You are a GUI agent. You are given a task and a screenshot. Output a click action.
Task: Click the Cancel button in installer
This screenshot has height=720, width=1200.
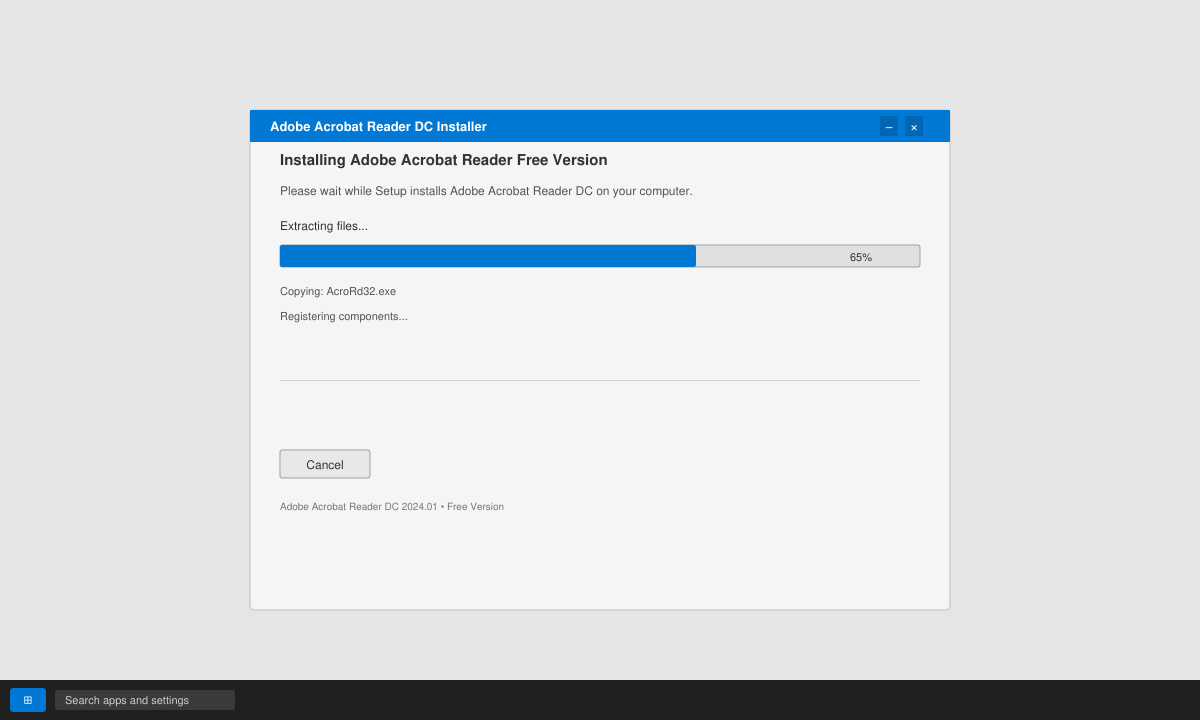(325, 464)
